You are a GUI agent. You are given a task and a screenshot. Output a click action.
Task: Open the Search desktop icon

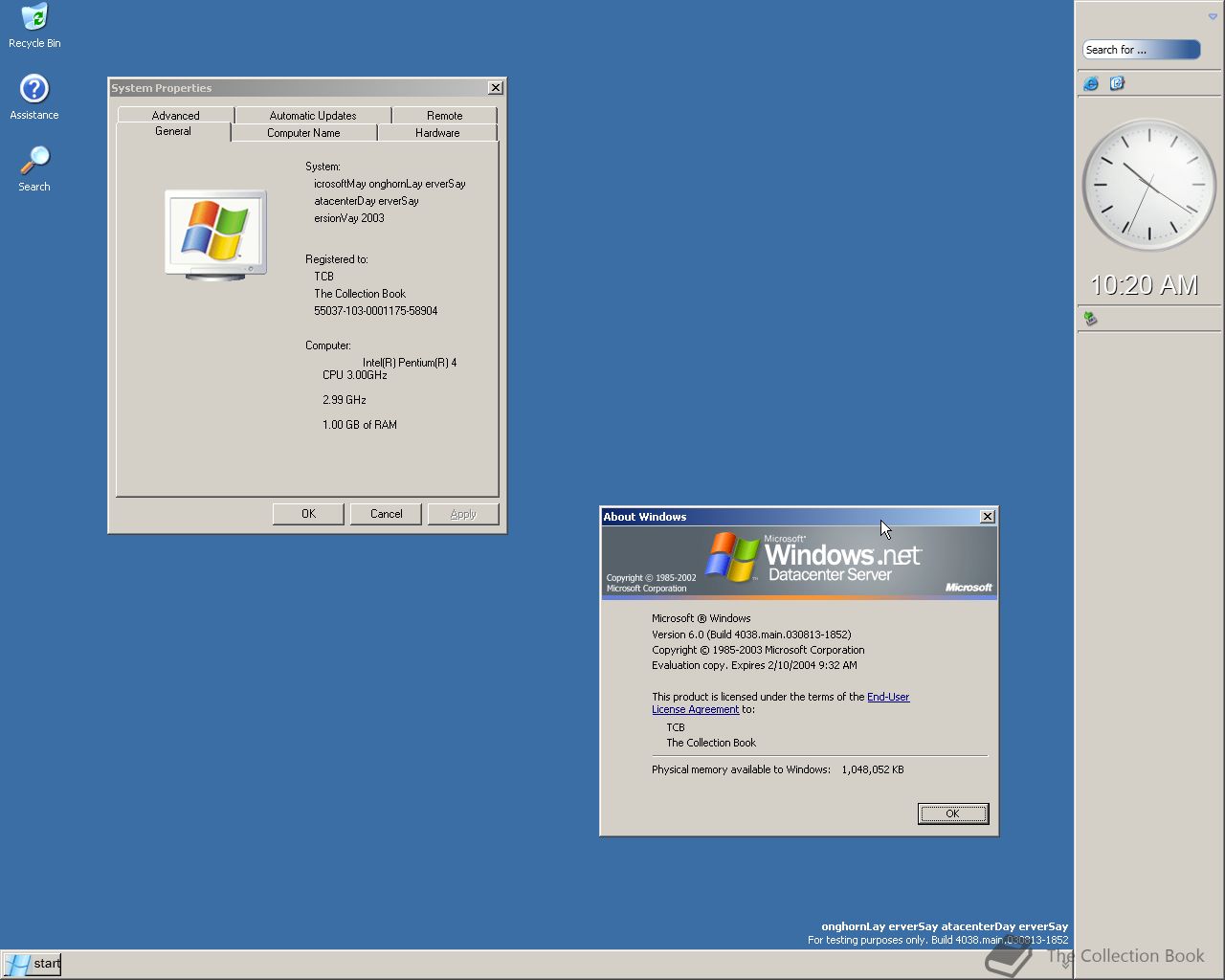click(34, 168)
